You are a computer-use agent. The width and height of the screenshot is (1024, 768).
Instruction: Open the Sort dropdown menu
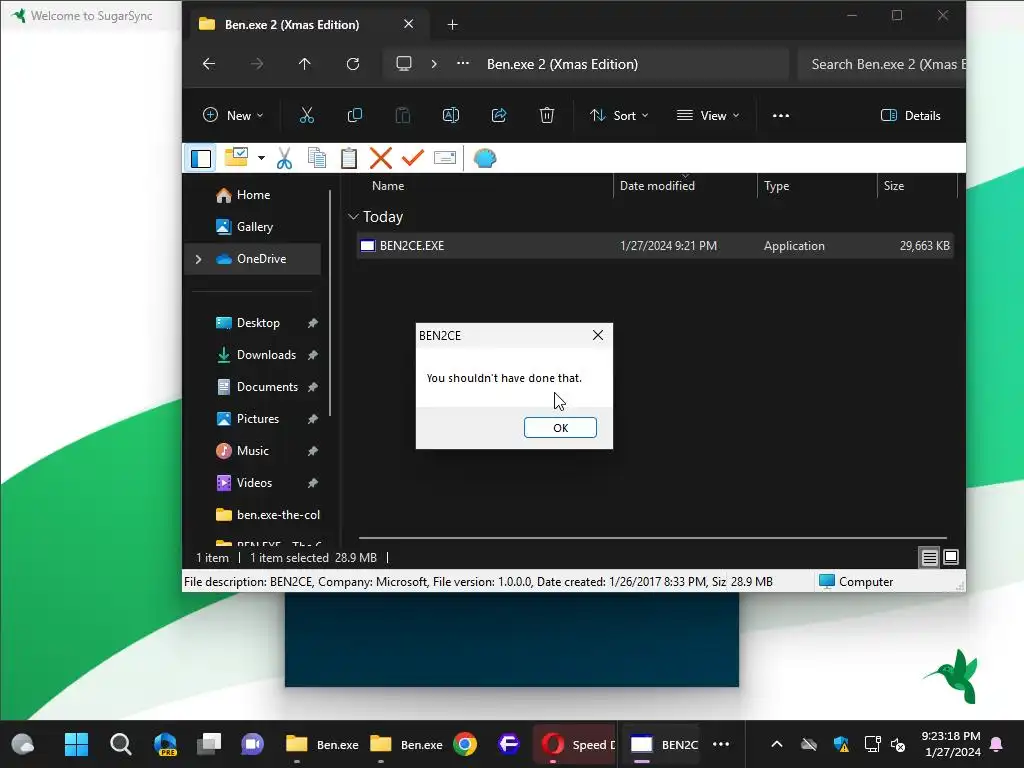click(618, 116)
